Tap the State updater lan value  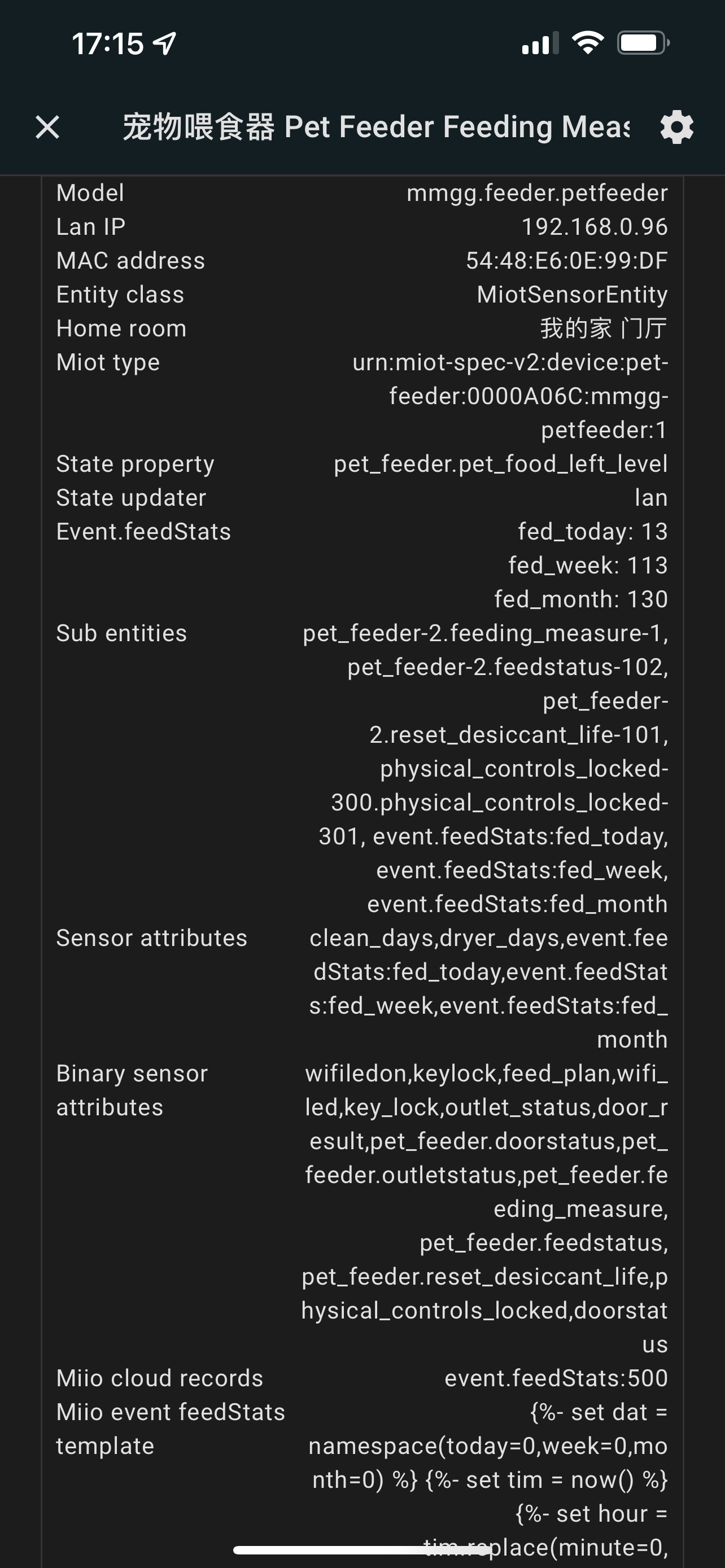654,497
